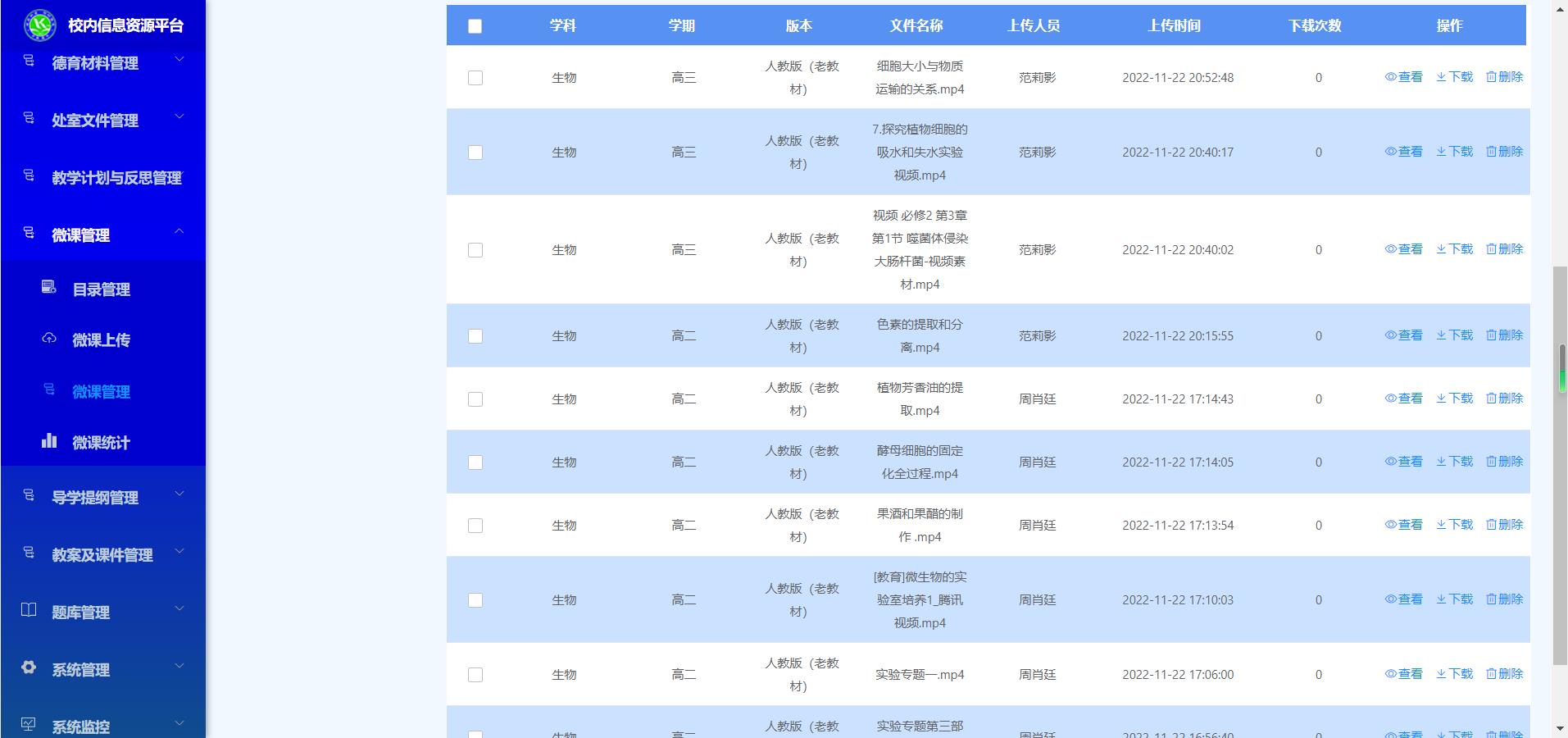The height and width of the screenshot is (738, 1568).
Task: Delete the 细胞大小与物质运输的关系.mp4 row
Action: tap(1504, 77)
